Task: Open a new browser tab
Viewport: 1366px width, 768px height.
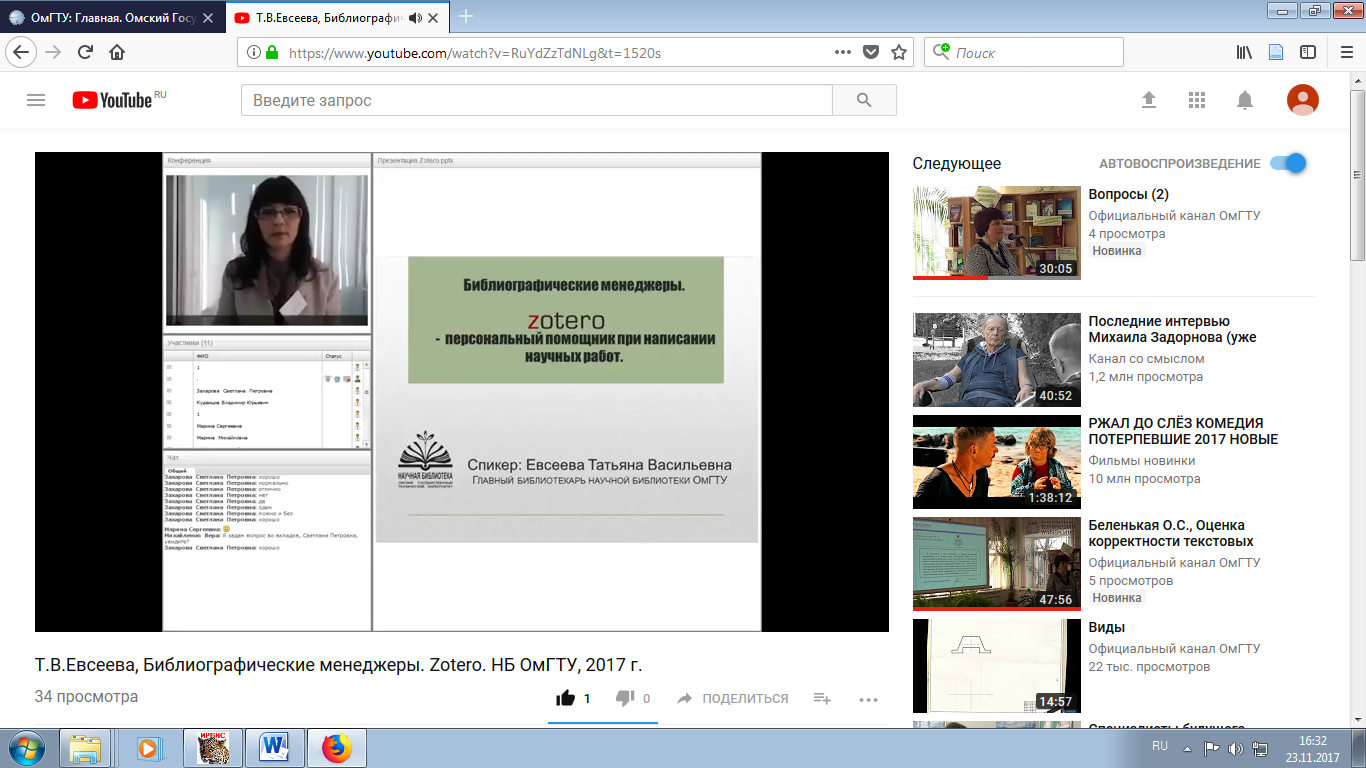Action: pos(465,16)
